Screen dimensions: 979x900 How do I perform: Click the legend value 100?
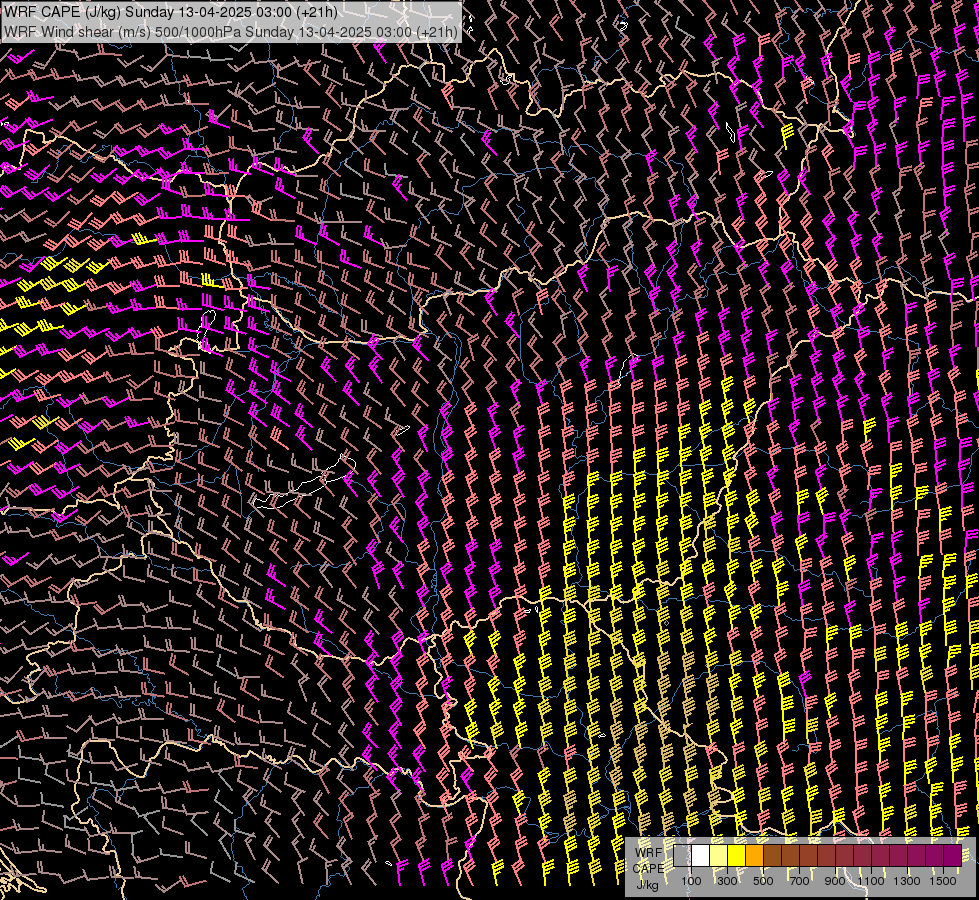[x=691, y=881]
